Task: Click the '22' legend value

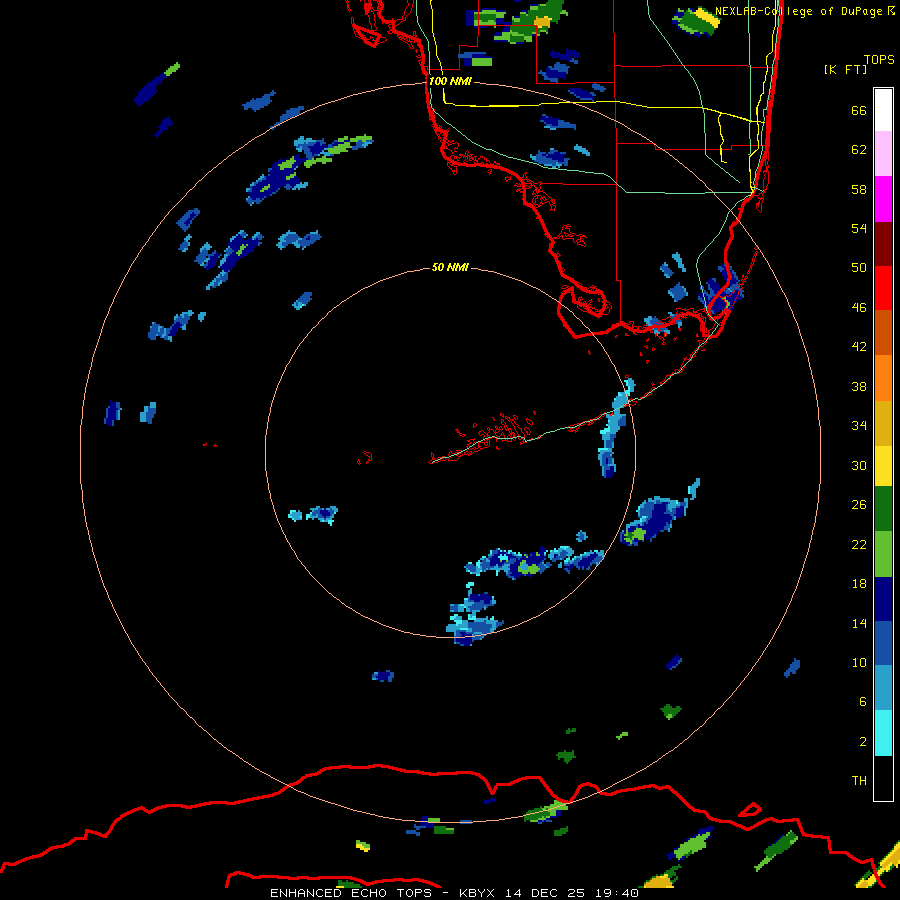Action: pyautogui.click(x=859, y=545)
